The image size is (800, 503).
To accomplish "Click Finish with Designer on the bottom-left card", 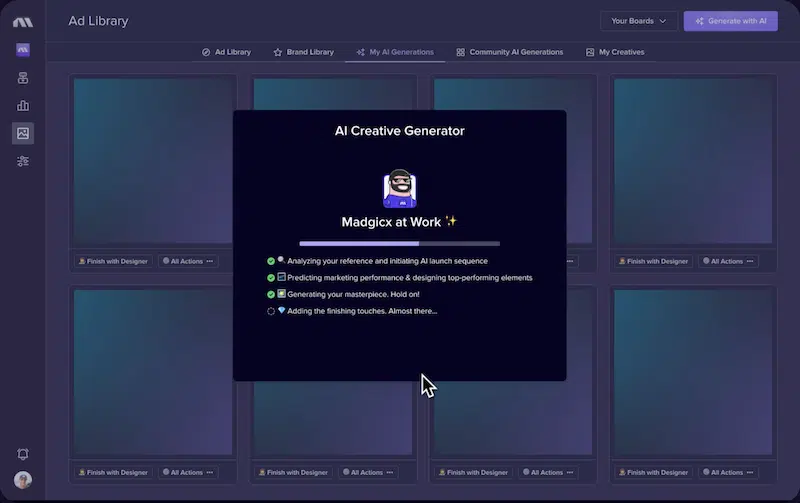I will (x=113, y=472).
